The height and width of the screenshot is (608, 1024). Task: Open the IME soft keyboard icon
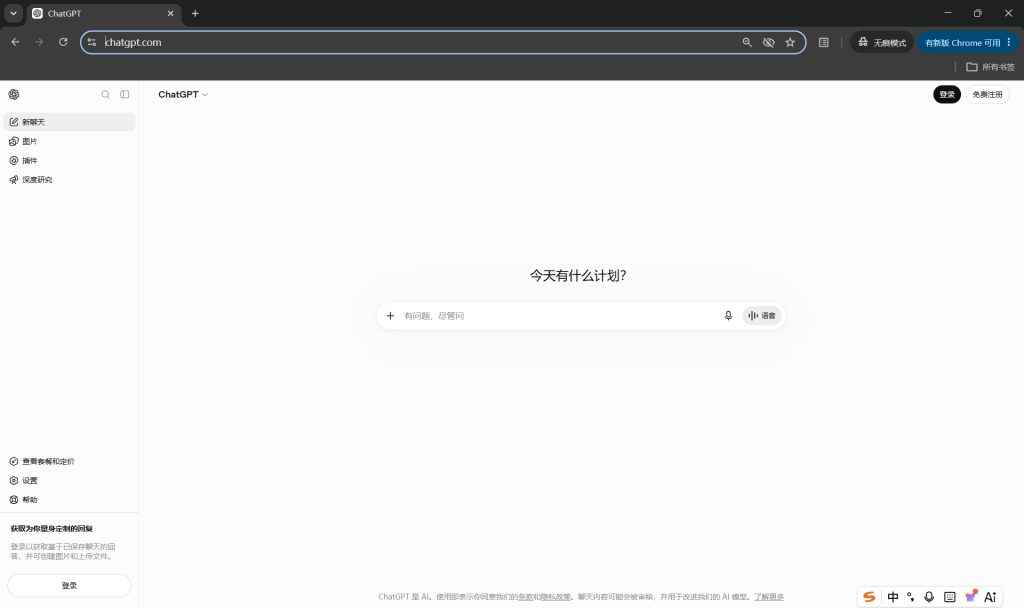pyautogui.click(x=950, y=596)
